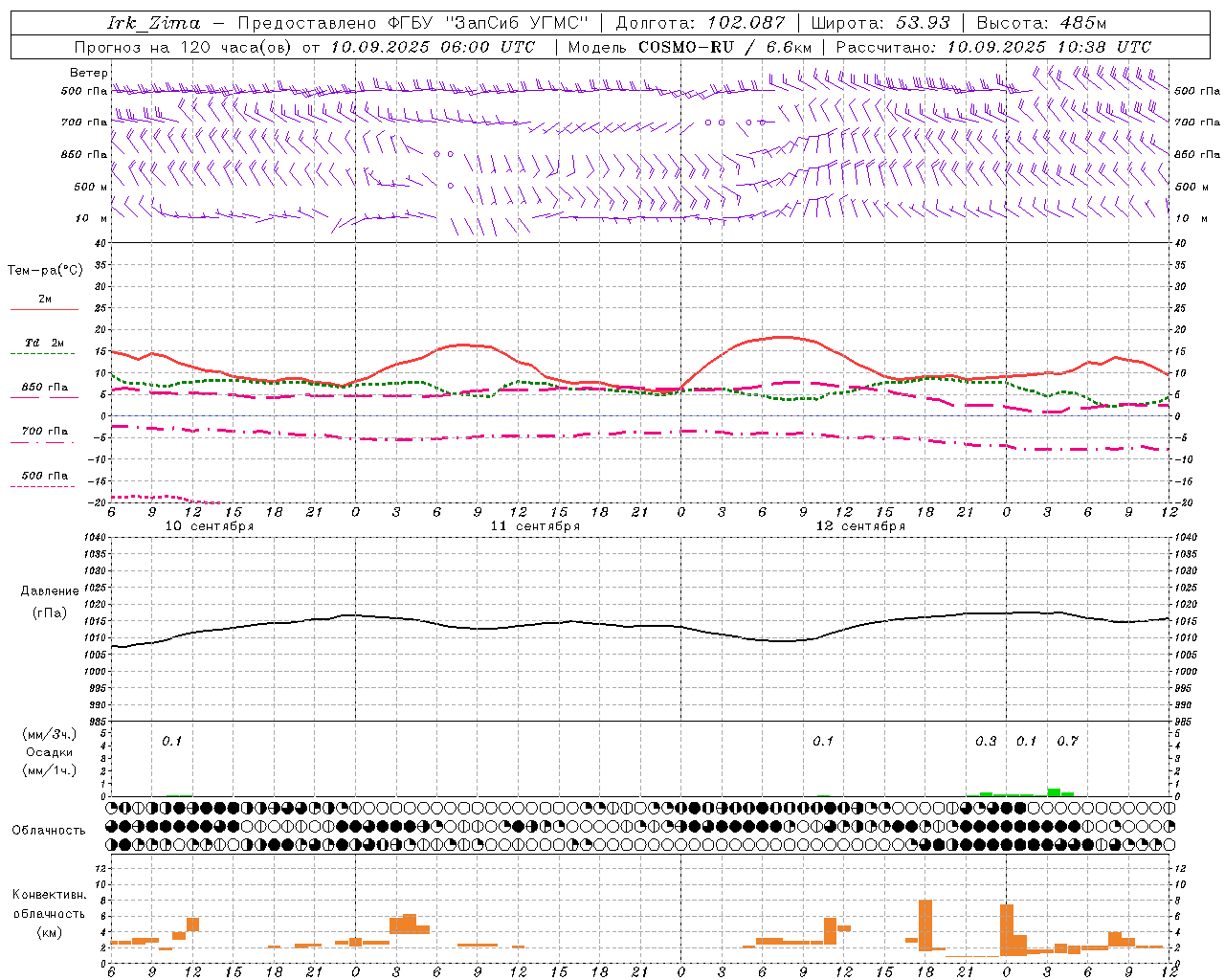Click the (км) unit label under облачность

(50, 932)
